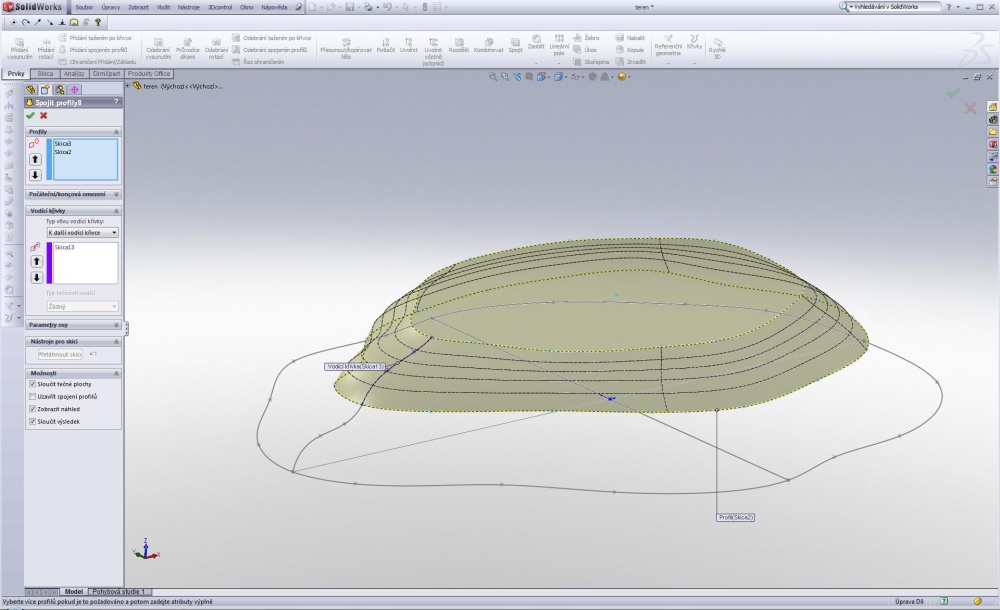This screenshot has width=1000, height=610.
Task: Select Skica13 in the guide curves list
Action: (64, 247)
